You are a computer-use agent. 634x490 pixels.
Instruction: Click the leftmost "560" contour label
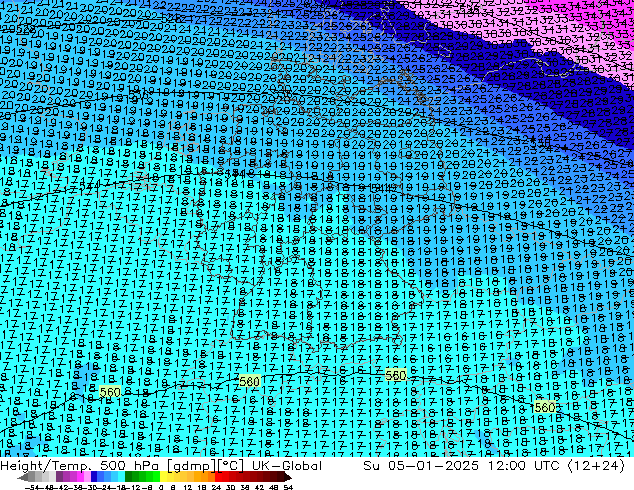click(110, 392)
